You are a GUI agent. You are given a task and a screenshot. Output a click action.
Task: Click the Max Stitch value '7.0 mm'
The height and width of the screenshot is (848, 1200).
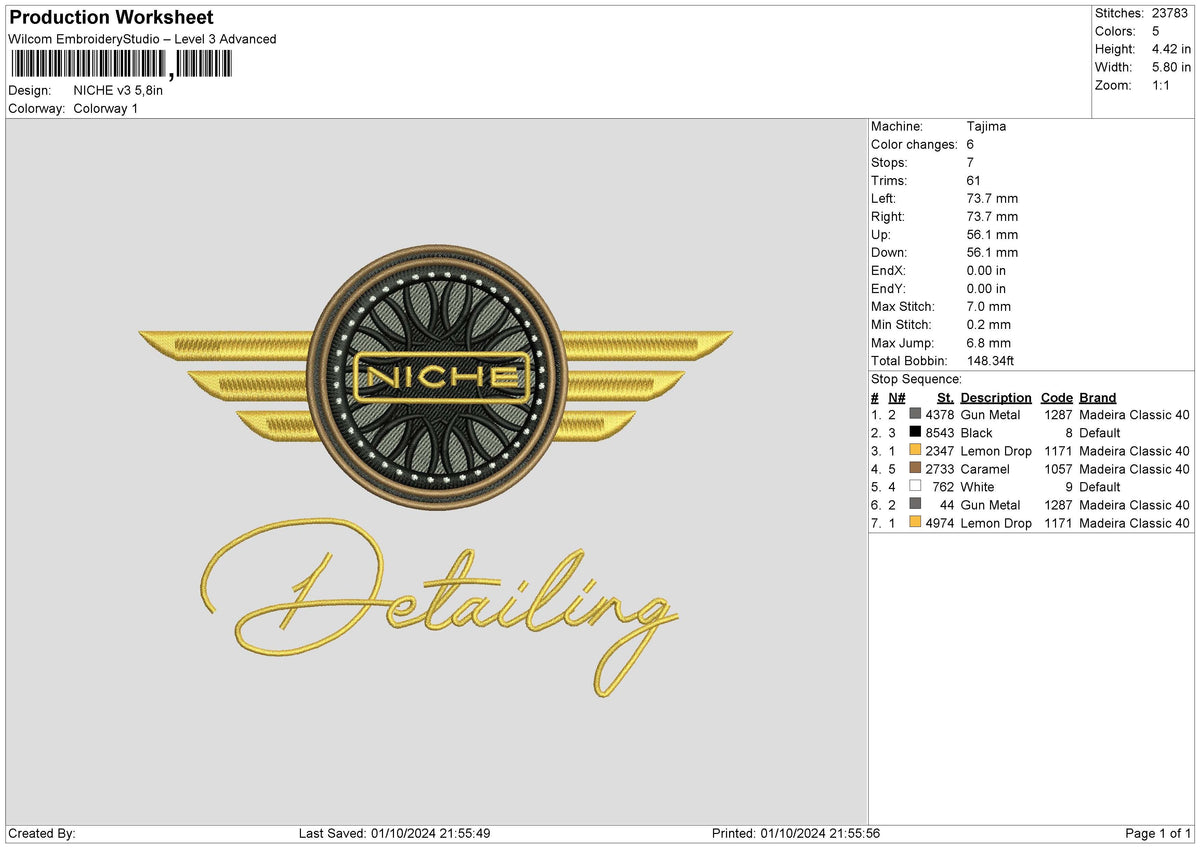click(x=989, y=306)
